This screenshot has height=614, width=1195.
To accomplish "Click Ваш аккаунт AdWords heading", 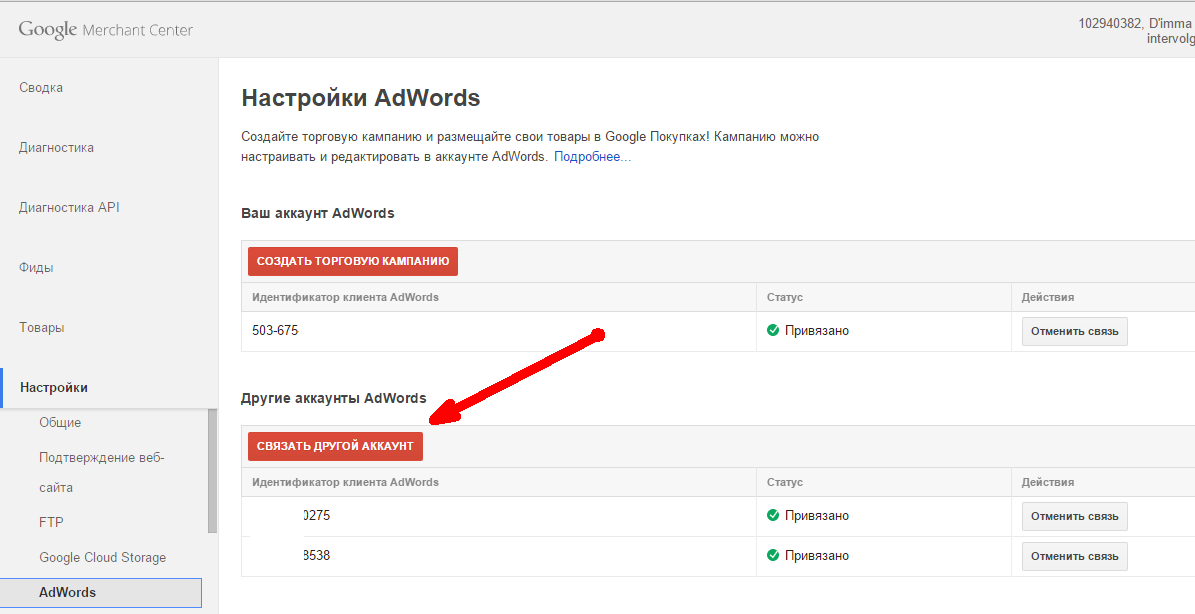I will 318,213.
